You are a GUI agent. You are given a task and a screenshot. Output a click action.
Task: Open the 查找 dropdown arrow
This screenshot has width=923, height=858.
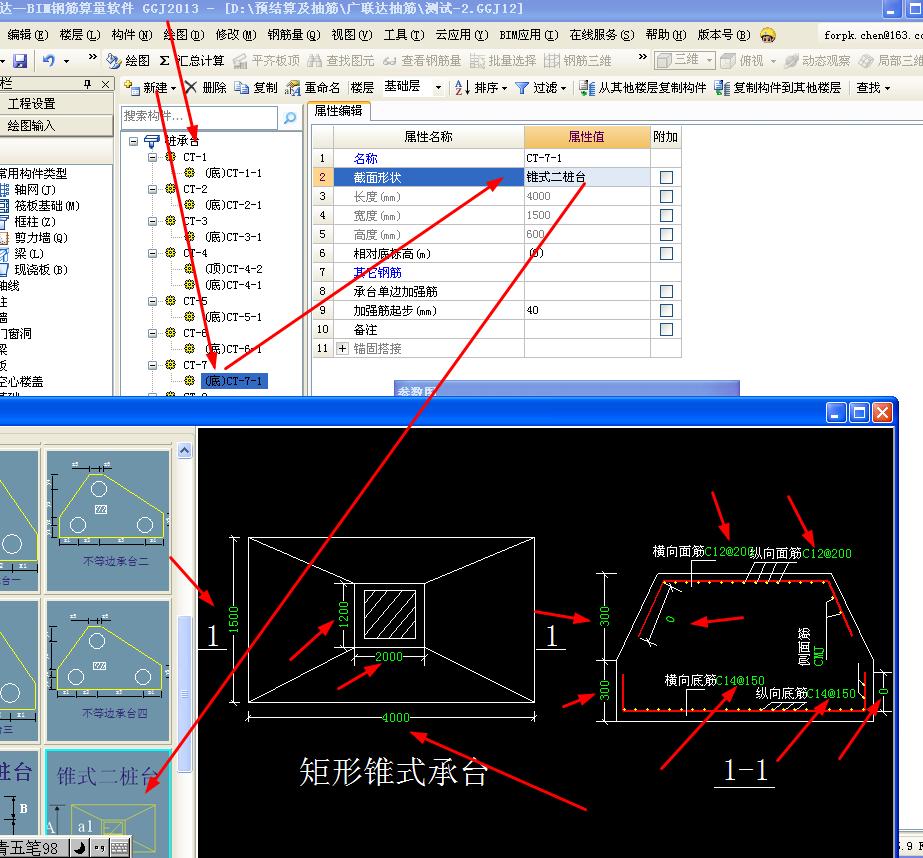click(x=887, y=88)
